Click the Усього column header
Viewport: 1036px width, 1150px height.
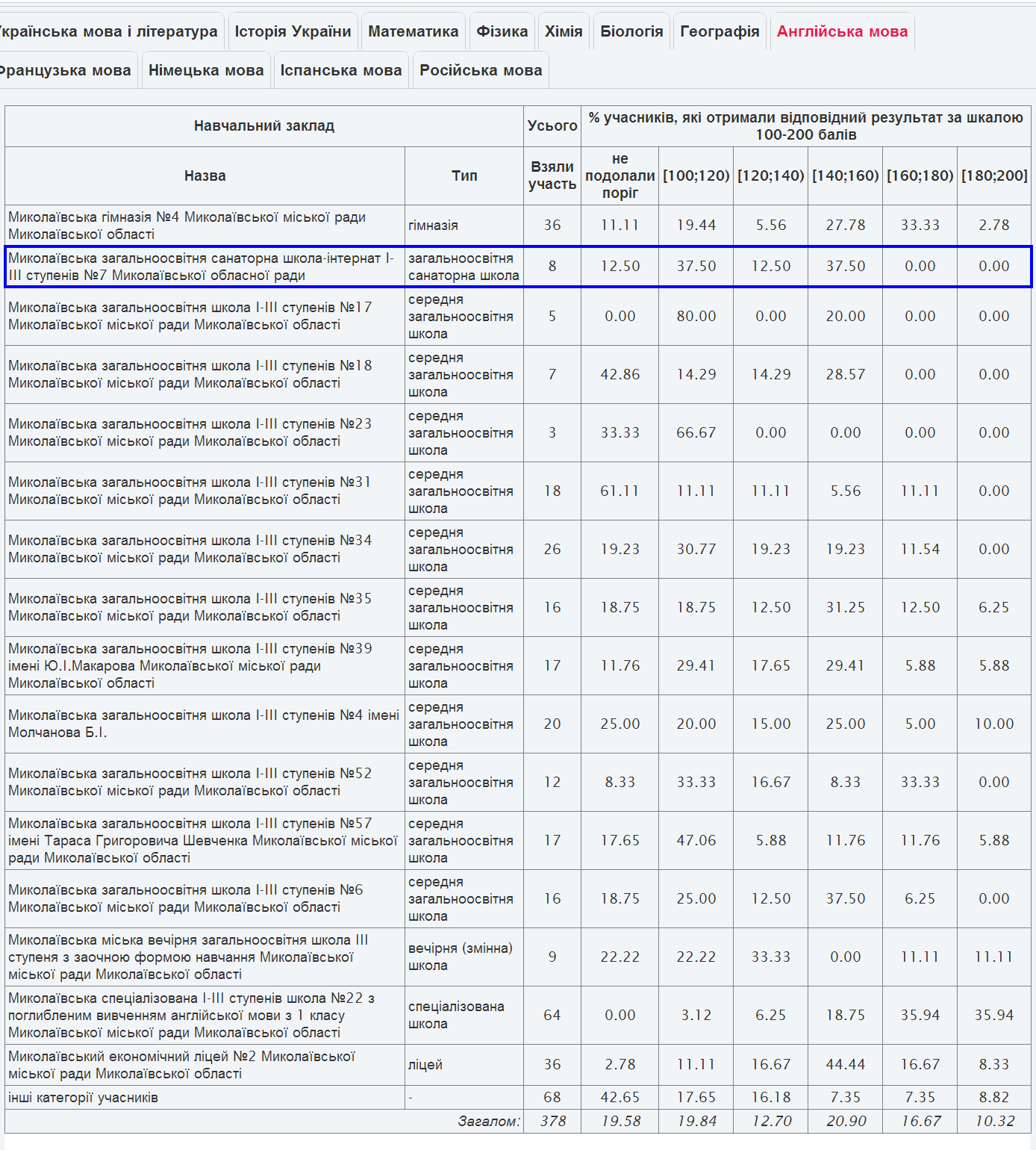click(x=552, y=125)
